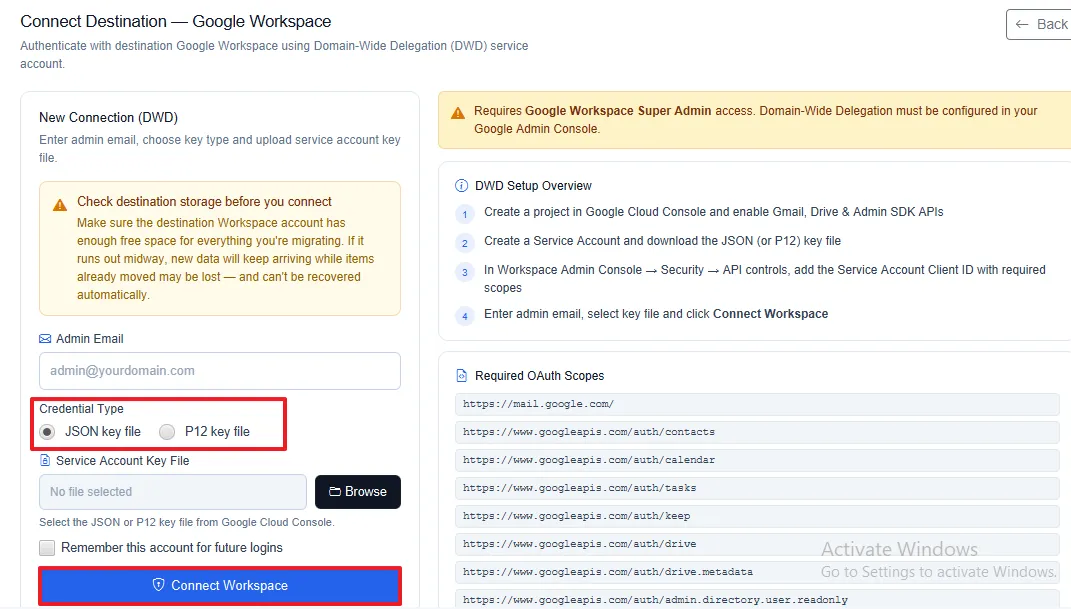Click the New Connection (DWD) heading

(109, 117)
